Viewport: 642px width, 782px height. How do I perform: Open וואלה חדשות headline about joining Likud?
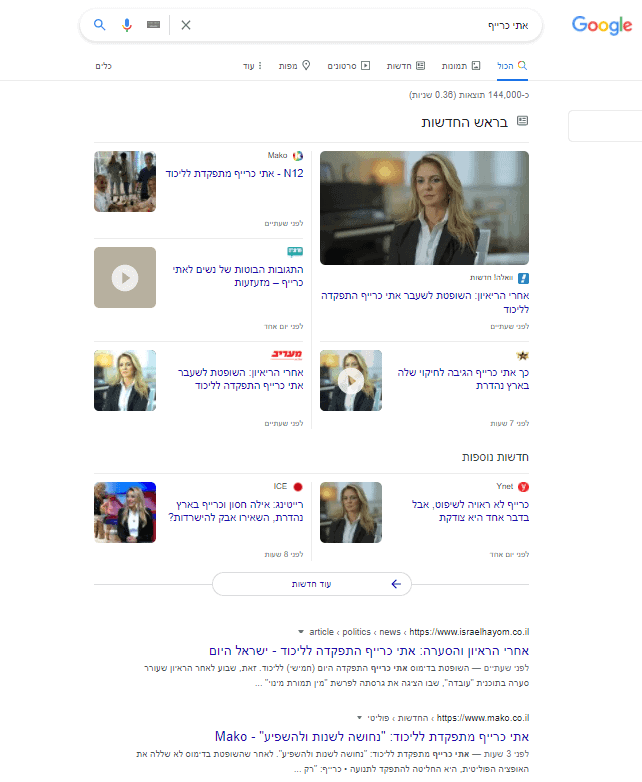point(425,302)
